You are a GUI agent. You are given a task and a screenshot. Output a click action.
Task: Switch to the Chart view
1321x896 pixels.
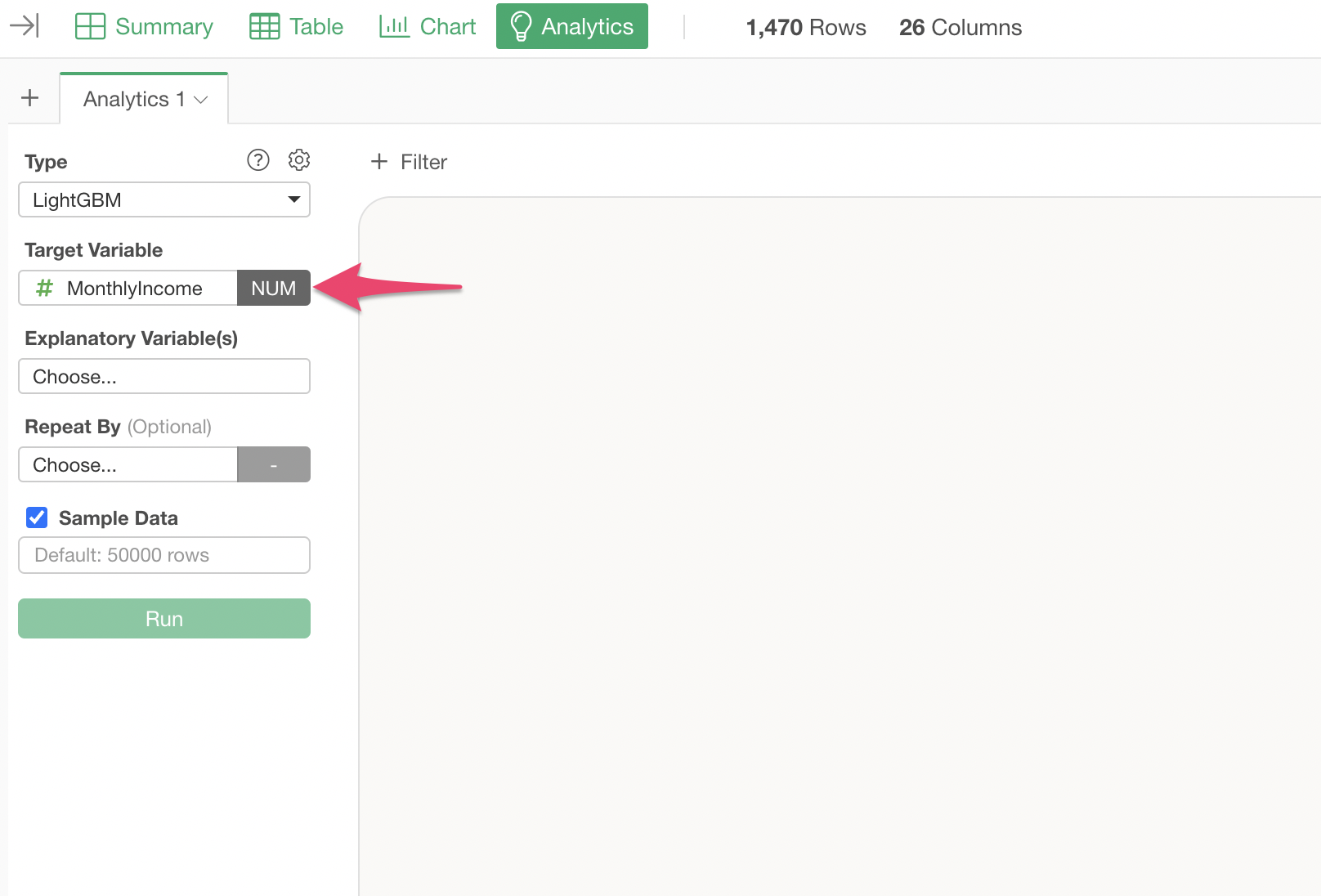coord(447,26)
